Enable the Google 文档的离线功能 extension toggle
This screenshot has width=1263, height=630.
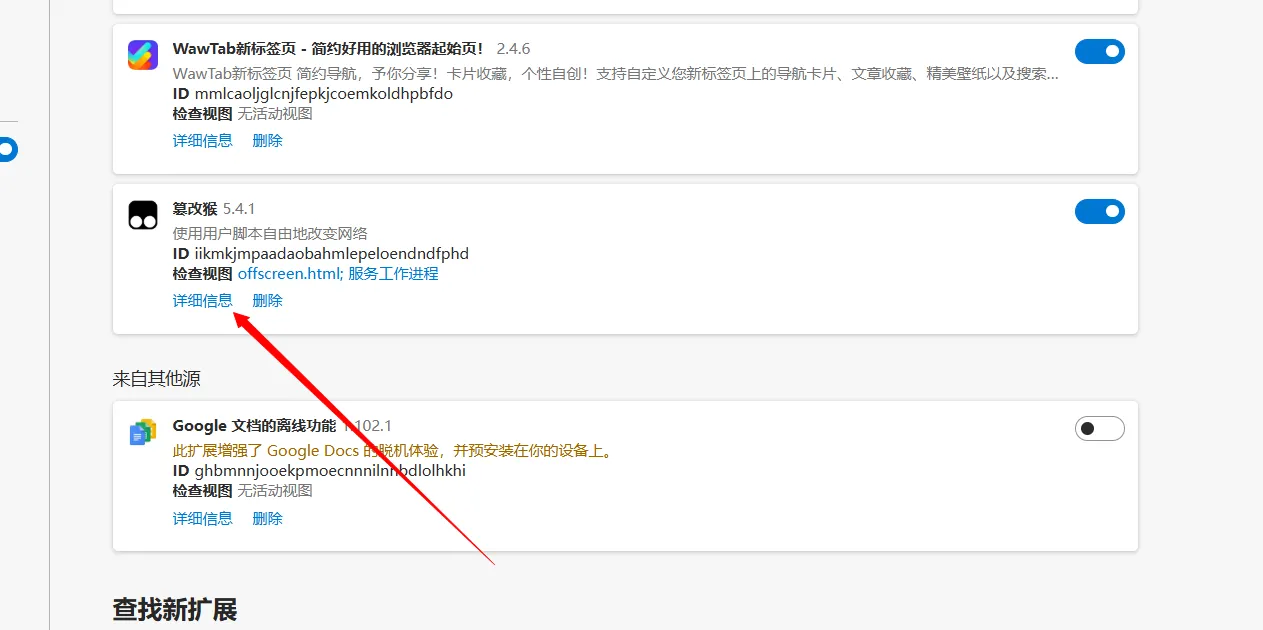click(x=1099, y=428)
